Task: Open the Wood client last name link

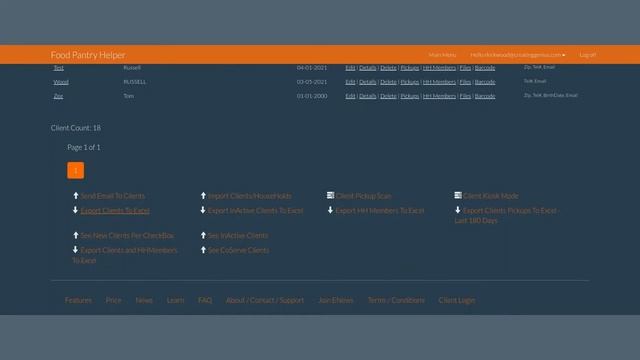Action: (61, 82)
